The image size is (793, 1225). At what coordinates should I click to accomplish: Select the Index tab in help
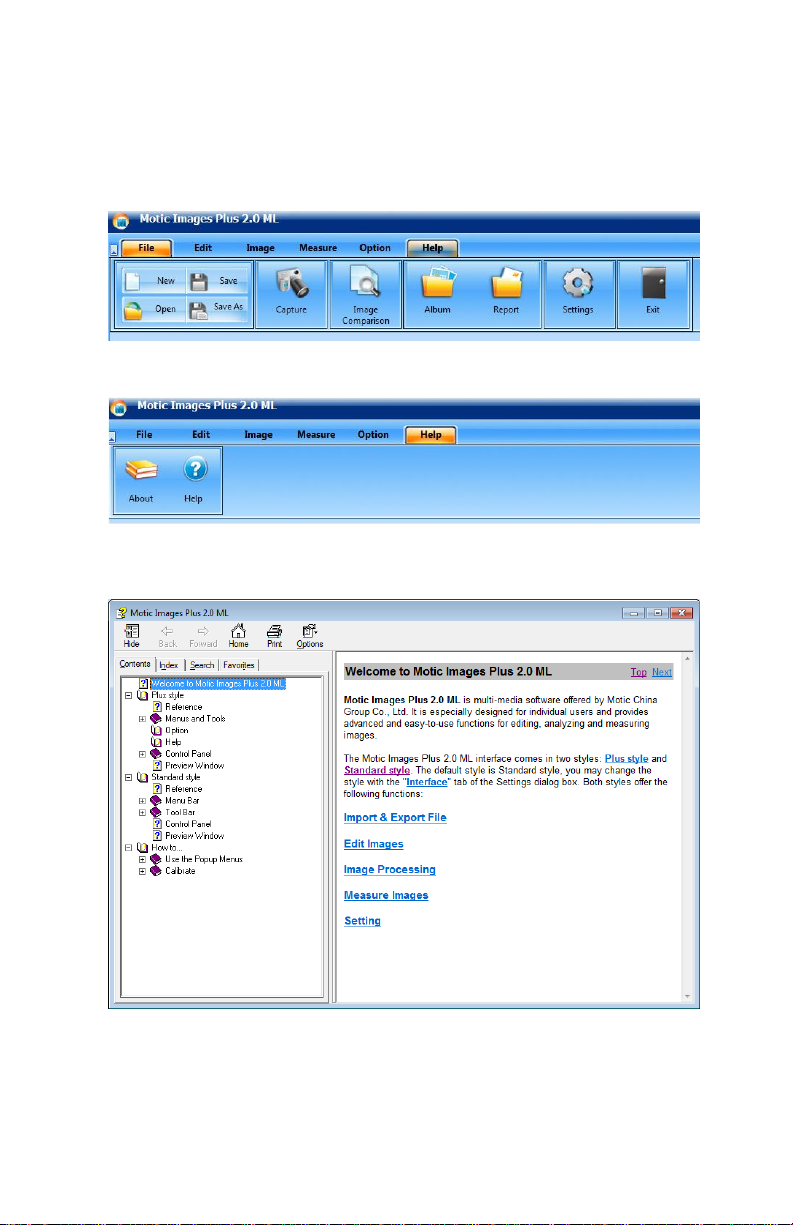(x=170, y=665)
